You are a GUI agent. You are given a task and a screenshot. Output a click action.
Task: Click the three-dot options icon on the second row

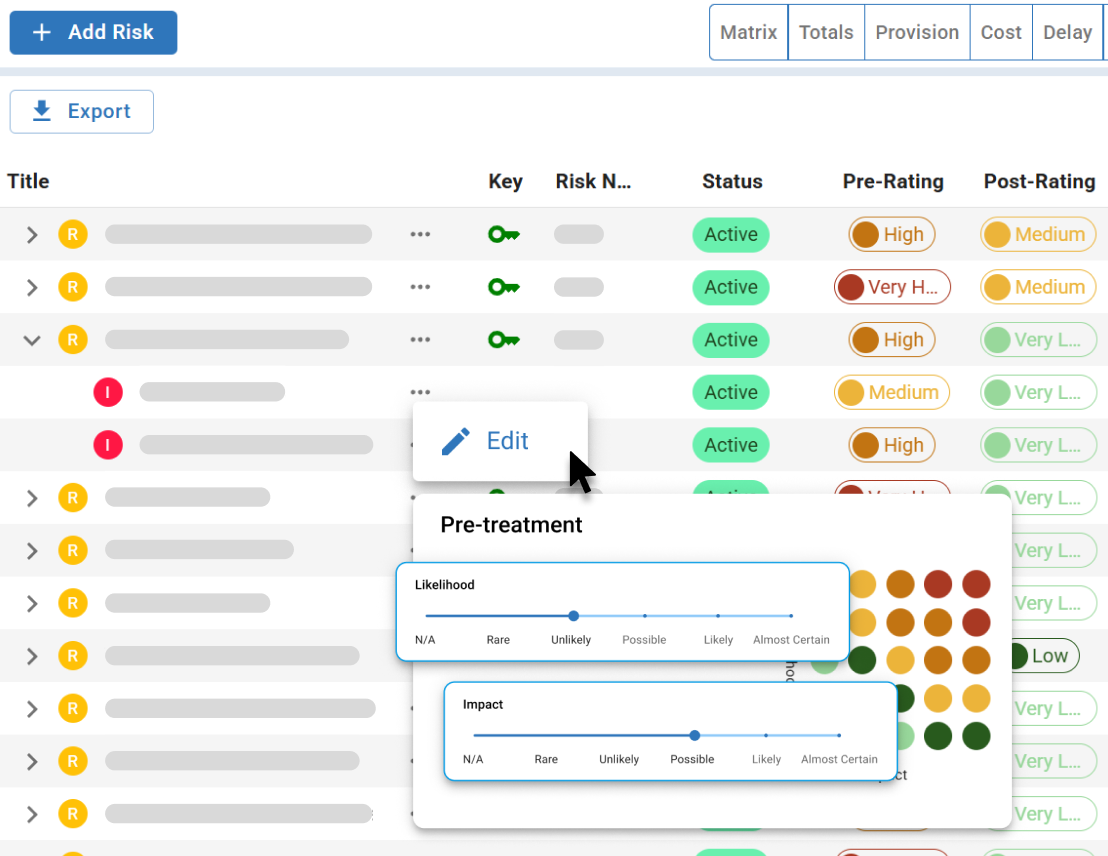click(420, 287)
